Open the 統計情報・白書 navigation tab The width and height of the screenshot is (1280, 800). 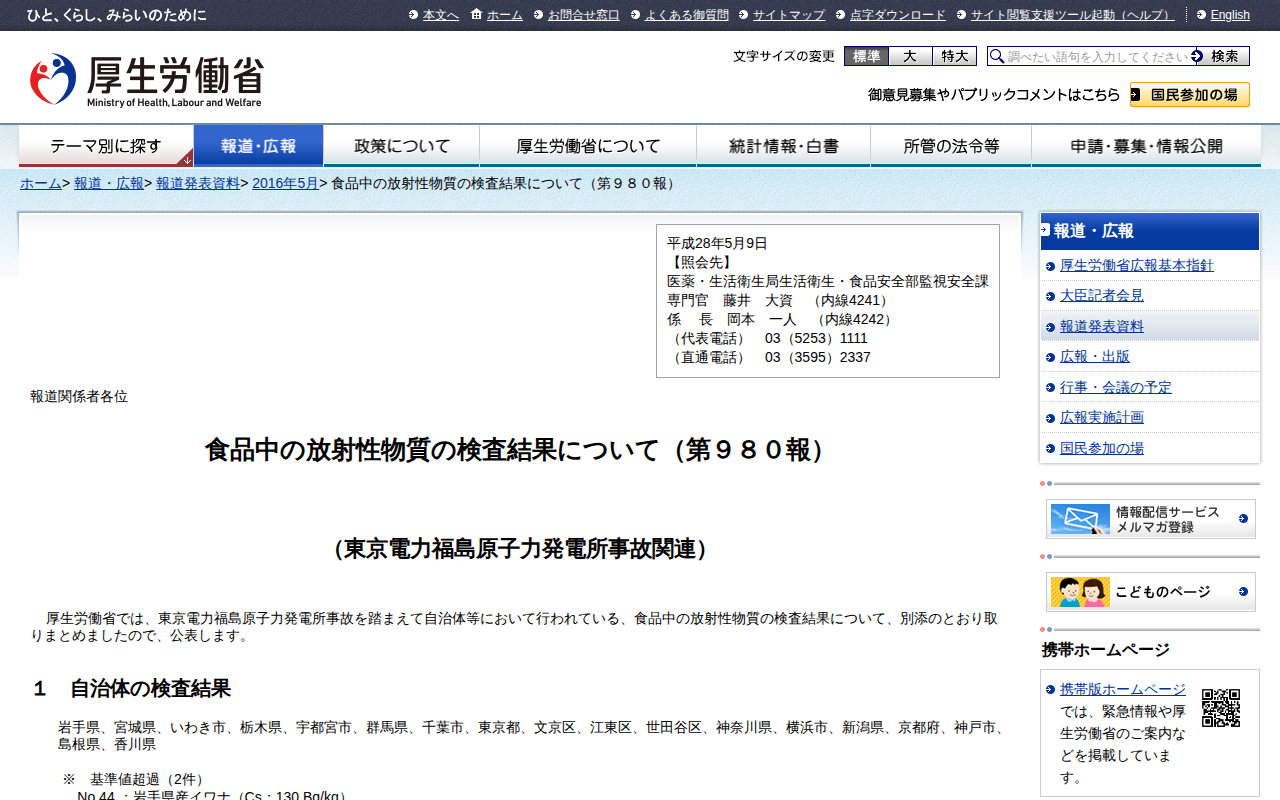tap(784, 146)
